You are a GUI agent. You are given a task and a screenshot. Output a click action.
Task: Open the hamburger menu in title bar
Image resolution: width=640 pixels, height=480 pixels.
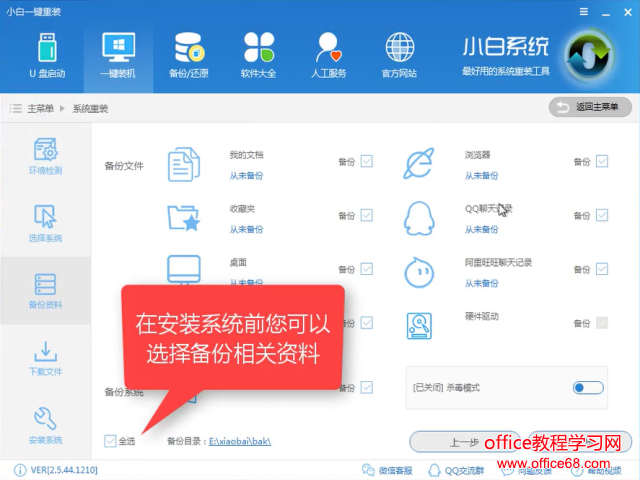[x=584, y=12]
